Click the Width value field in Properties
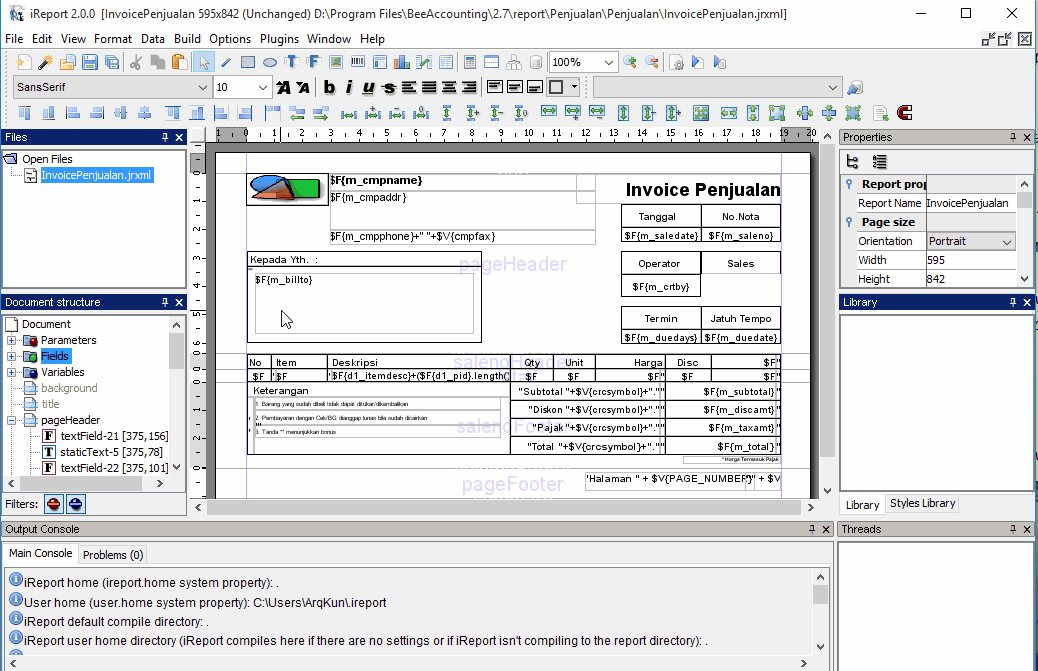 (x=970, y=260)
